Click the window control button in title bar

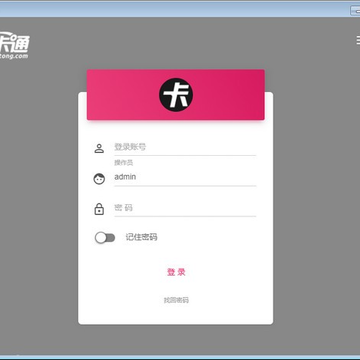tap(355, 10)
